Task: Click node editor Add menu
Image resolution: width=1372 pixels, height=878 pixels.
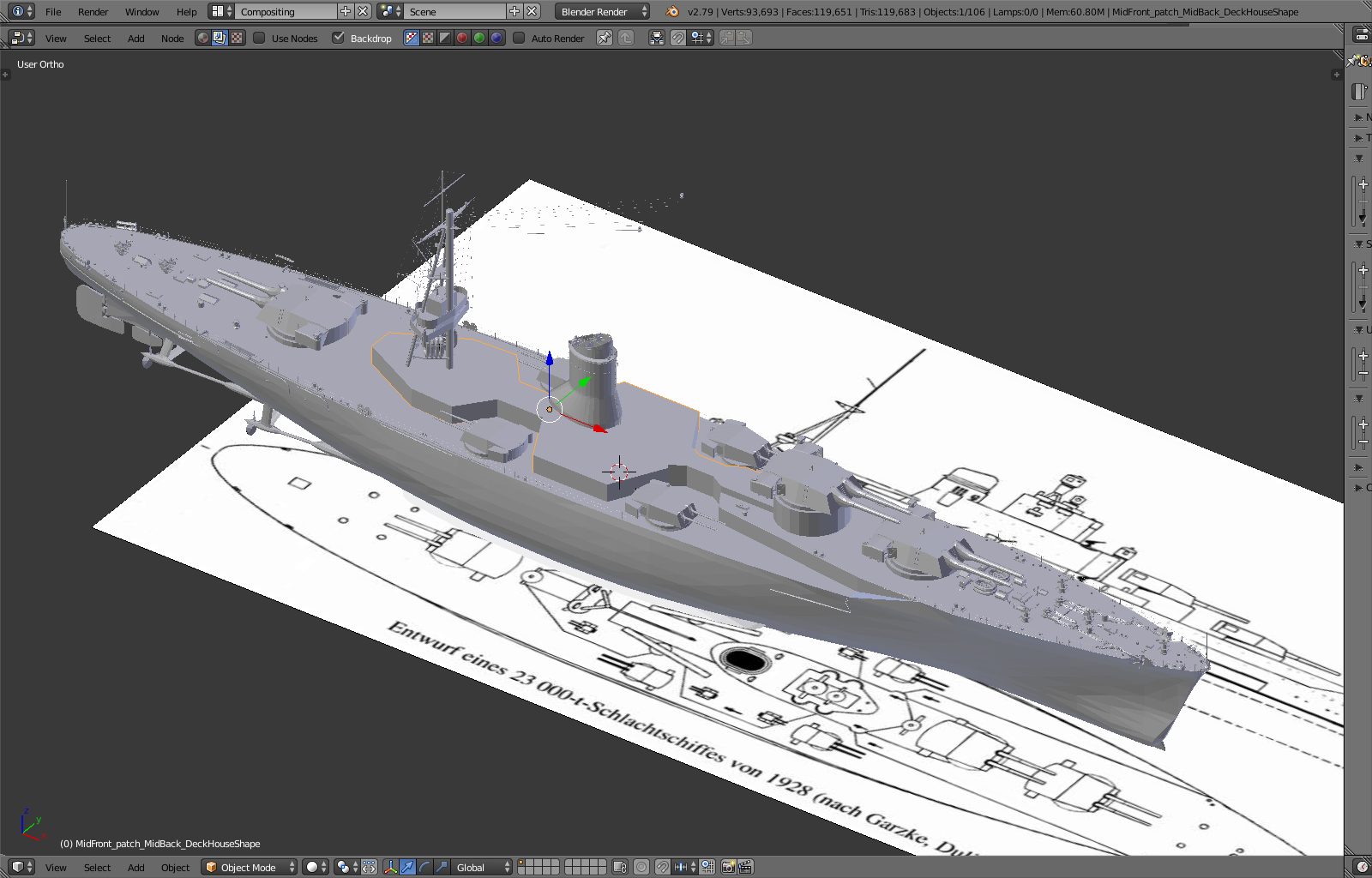Action: 135,39
